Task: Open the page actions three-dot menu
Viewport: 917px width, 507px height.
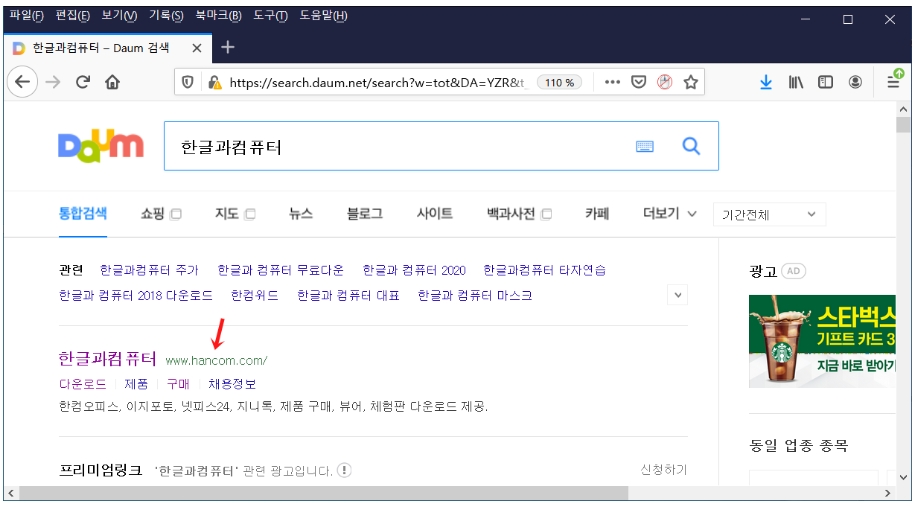Action: pyautogui.click(x=612, y=82)
